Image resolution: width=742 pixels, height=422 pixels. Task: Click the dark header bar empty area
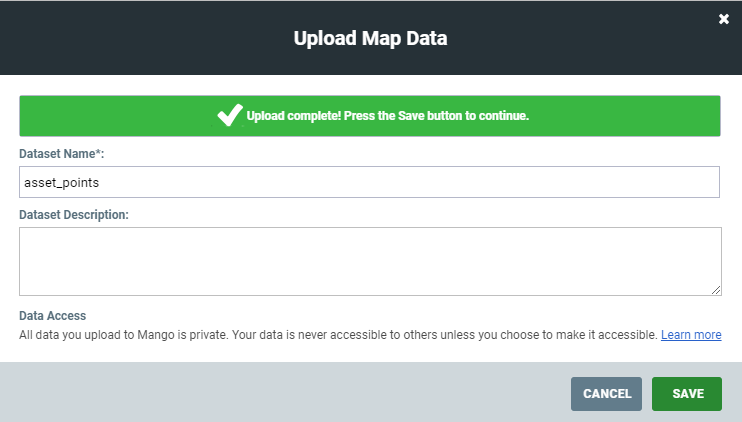pos(142,38)
